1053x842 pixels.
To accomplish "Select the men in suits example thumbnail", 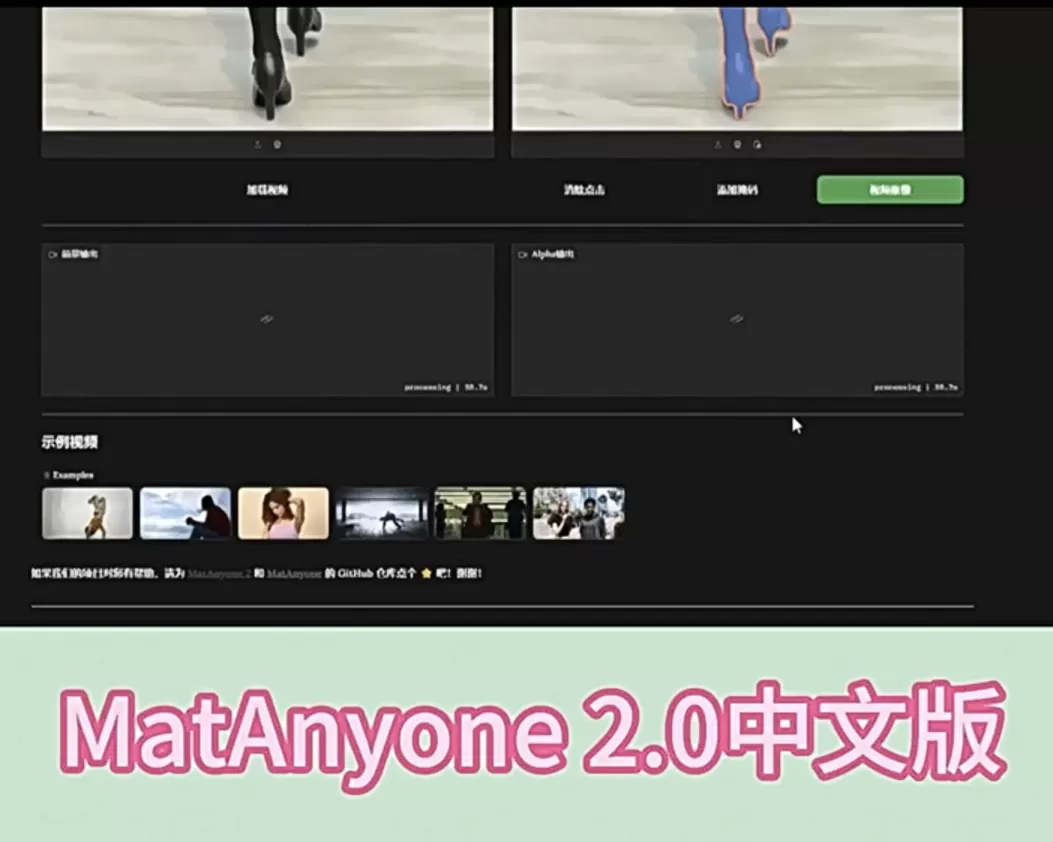I will (x=480, y=513).
